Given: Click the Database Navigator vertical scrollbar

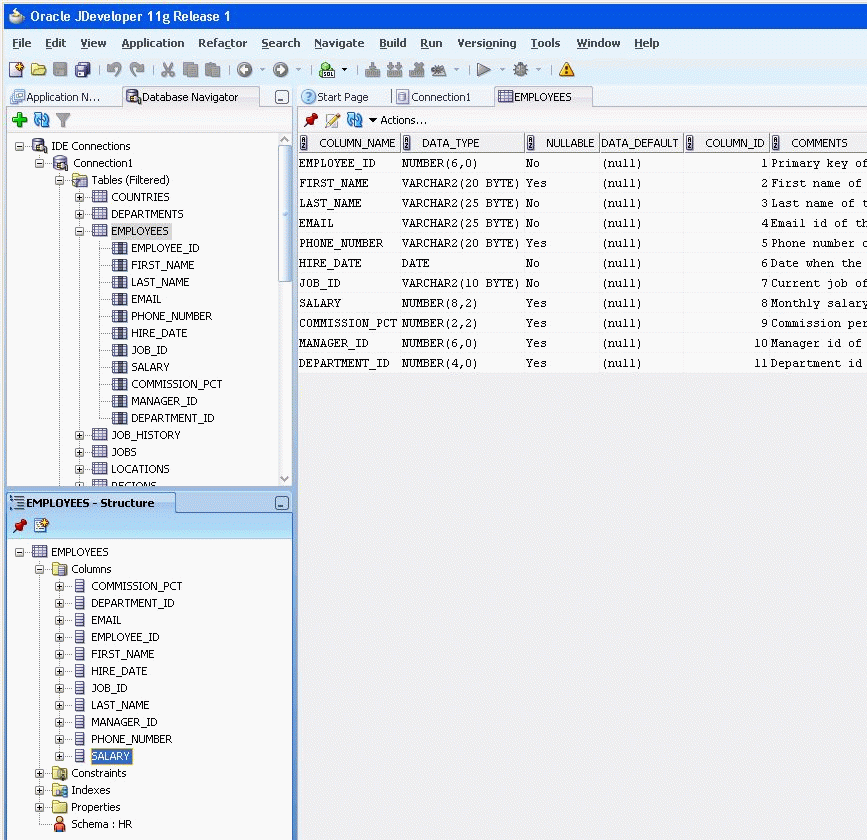Looking at the screenshot, I should click(x=285, y=300).
